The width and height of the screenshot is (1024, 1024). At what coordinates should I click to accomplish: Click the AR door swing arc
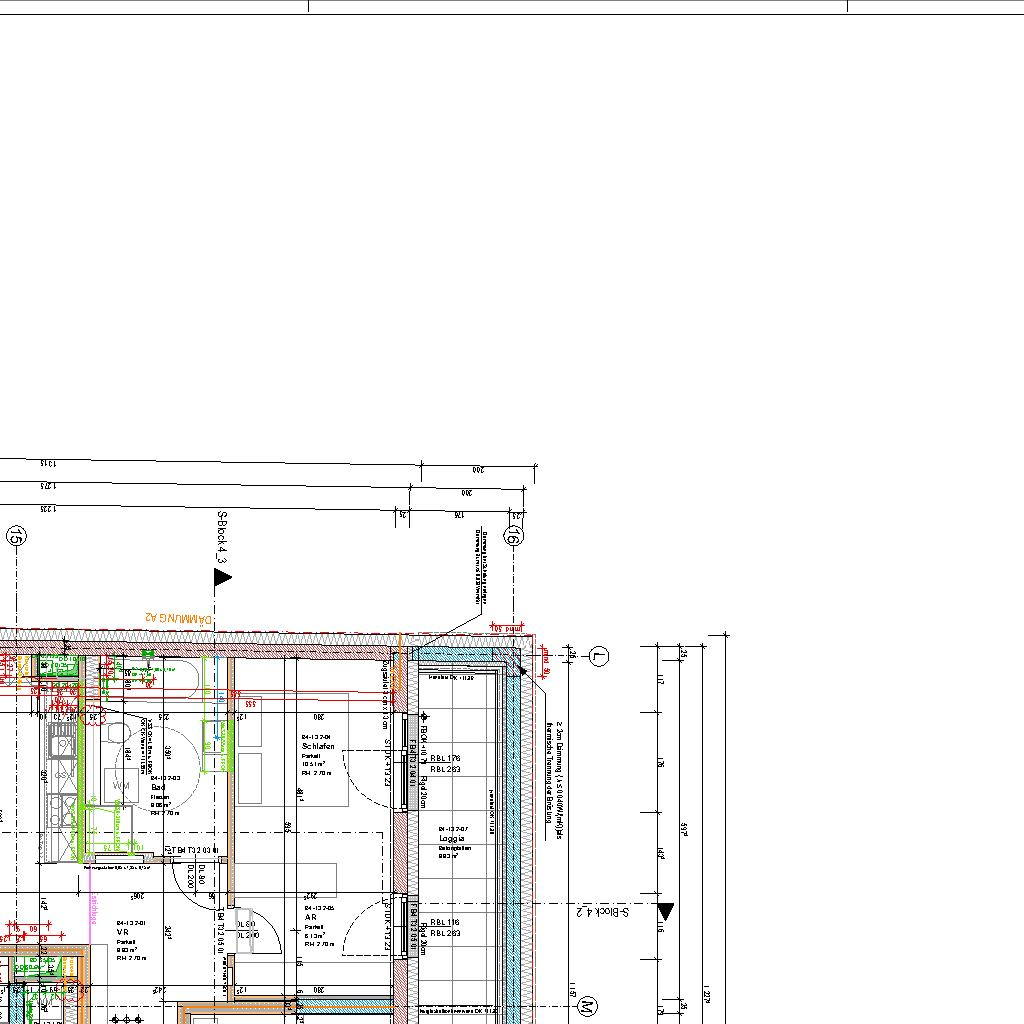366,927
